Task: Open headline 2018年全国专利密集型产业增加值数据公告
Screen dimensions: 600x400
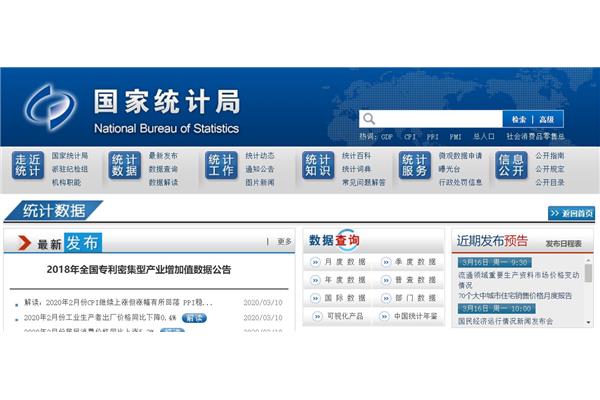Action: 139,269
